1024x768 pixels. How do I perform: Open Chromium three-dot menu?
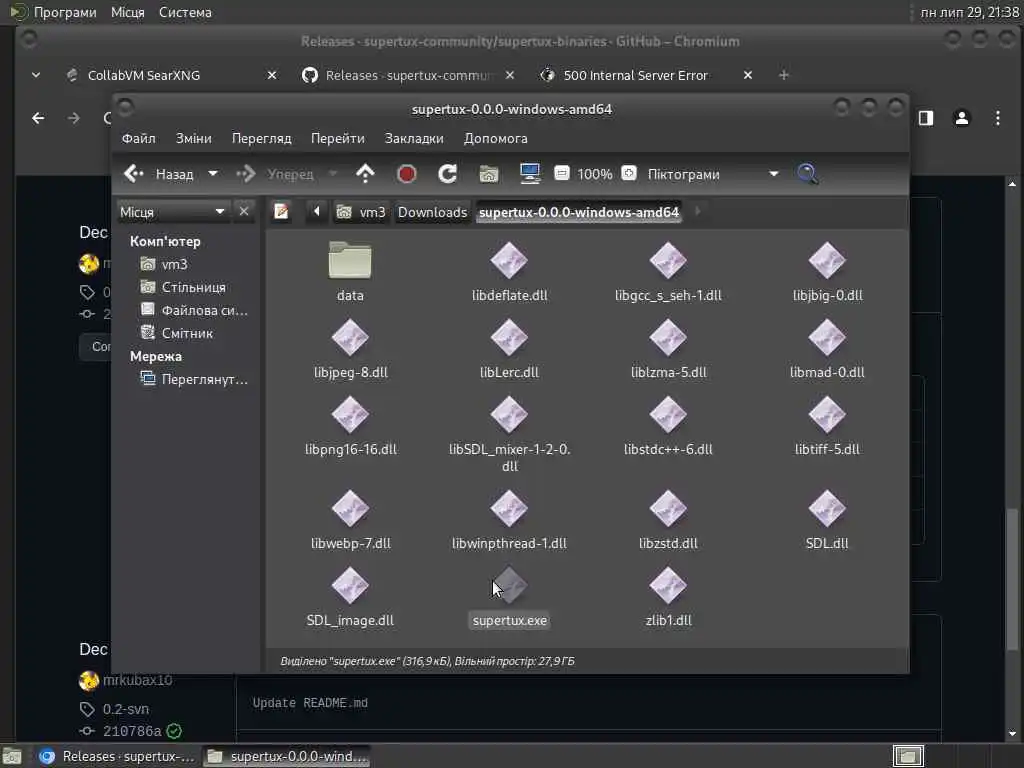[x=997, y=118]
